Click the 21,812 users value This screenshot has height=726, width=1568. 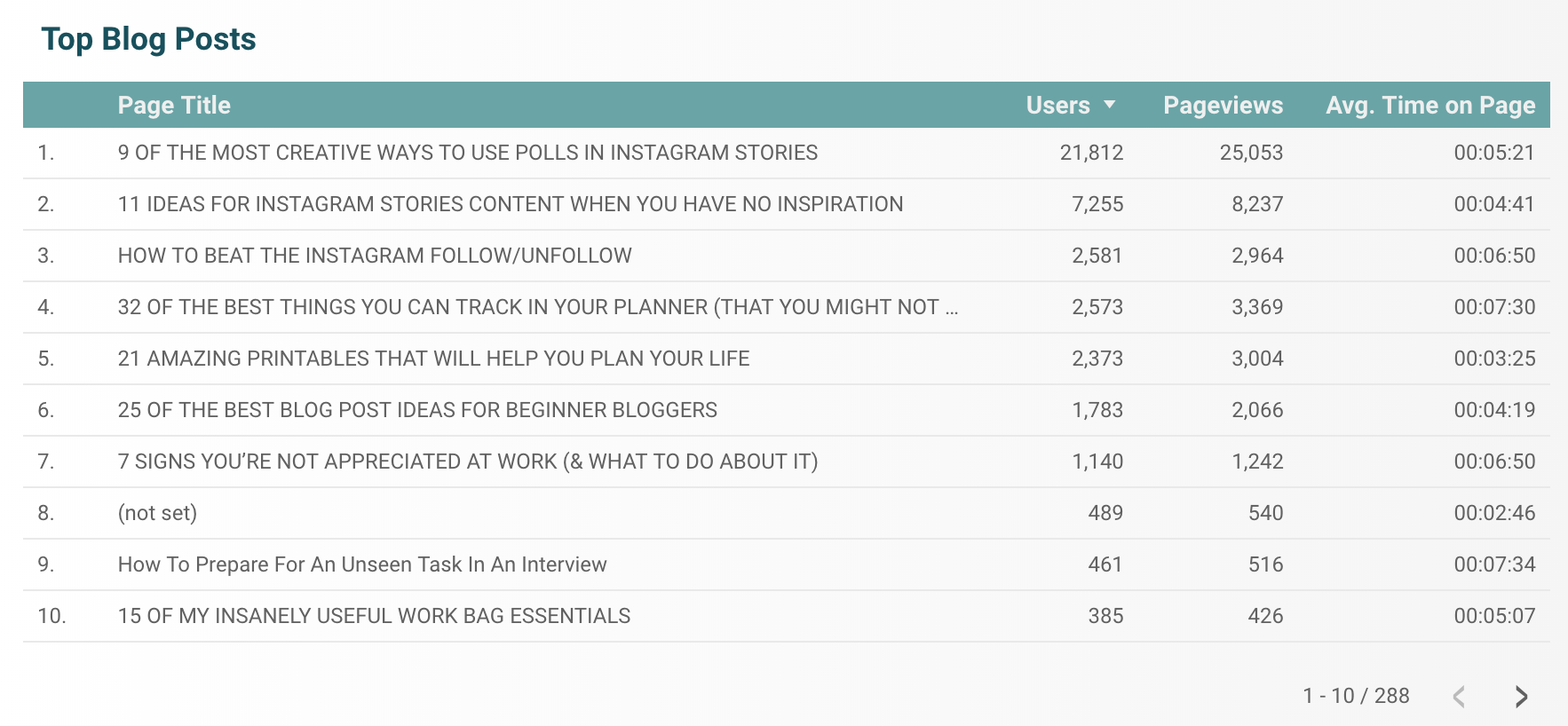pyautogui.click(x=1091, y=153)
